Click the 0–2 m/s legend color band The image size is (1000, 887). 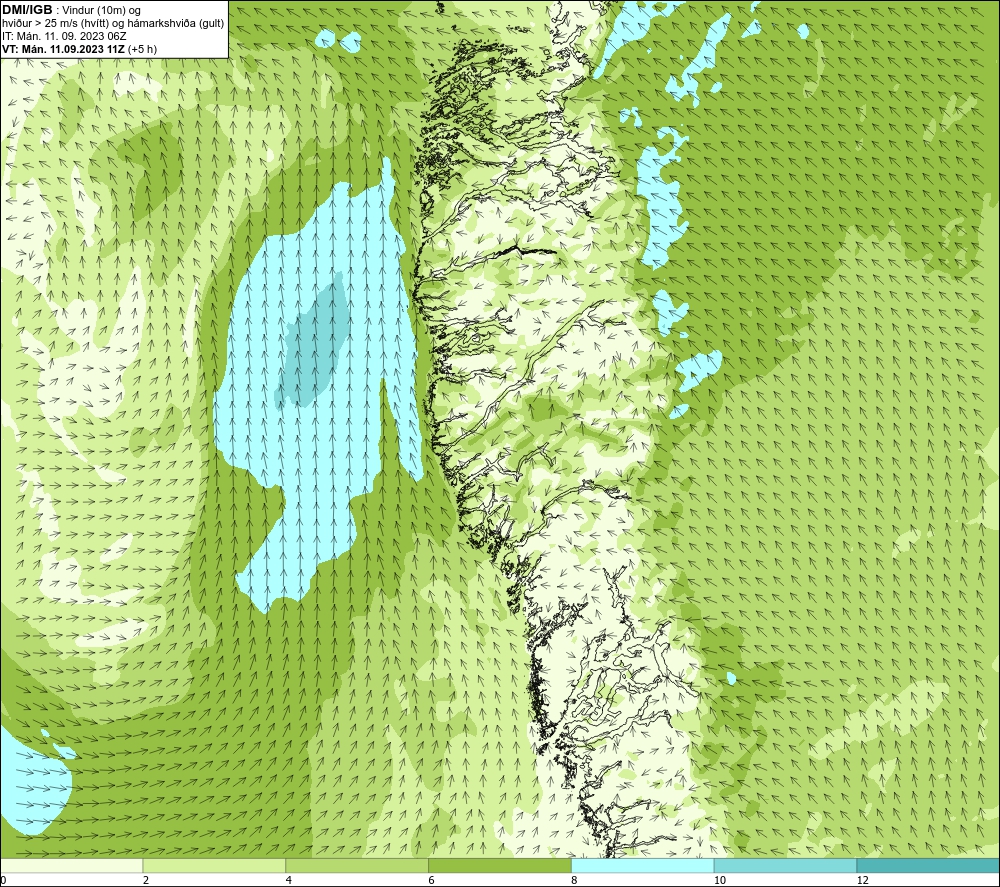pyautogui.click(x=71, y=866)
